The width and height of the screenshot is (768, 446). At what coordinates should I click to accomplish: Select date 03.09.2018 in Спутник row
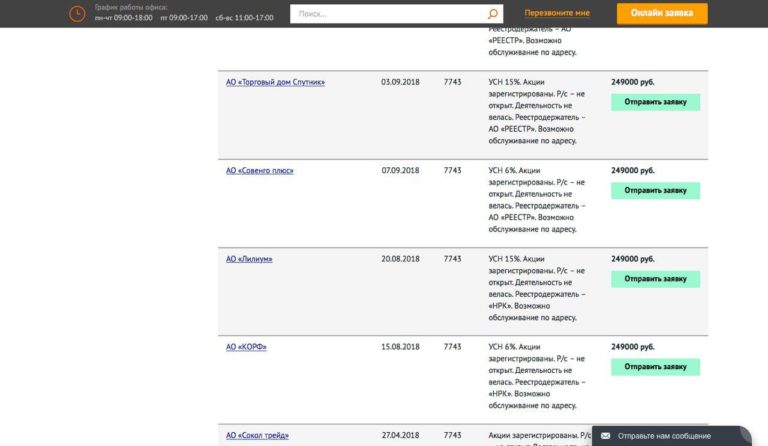400,82
